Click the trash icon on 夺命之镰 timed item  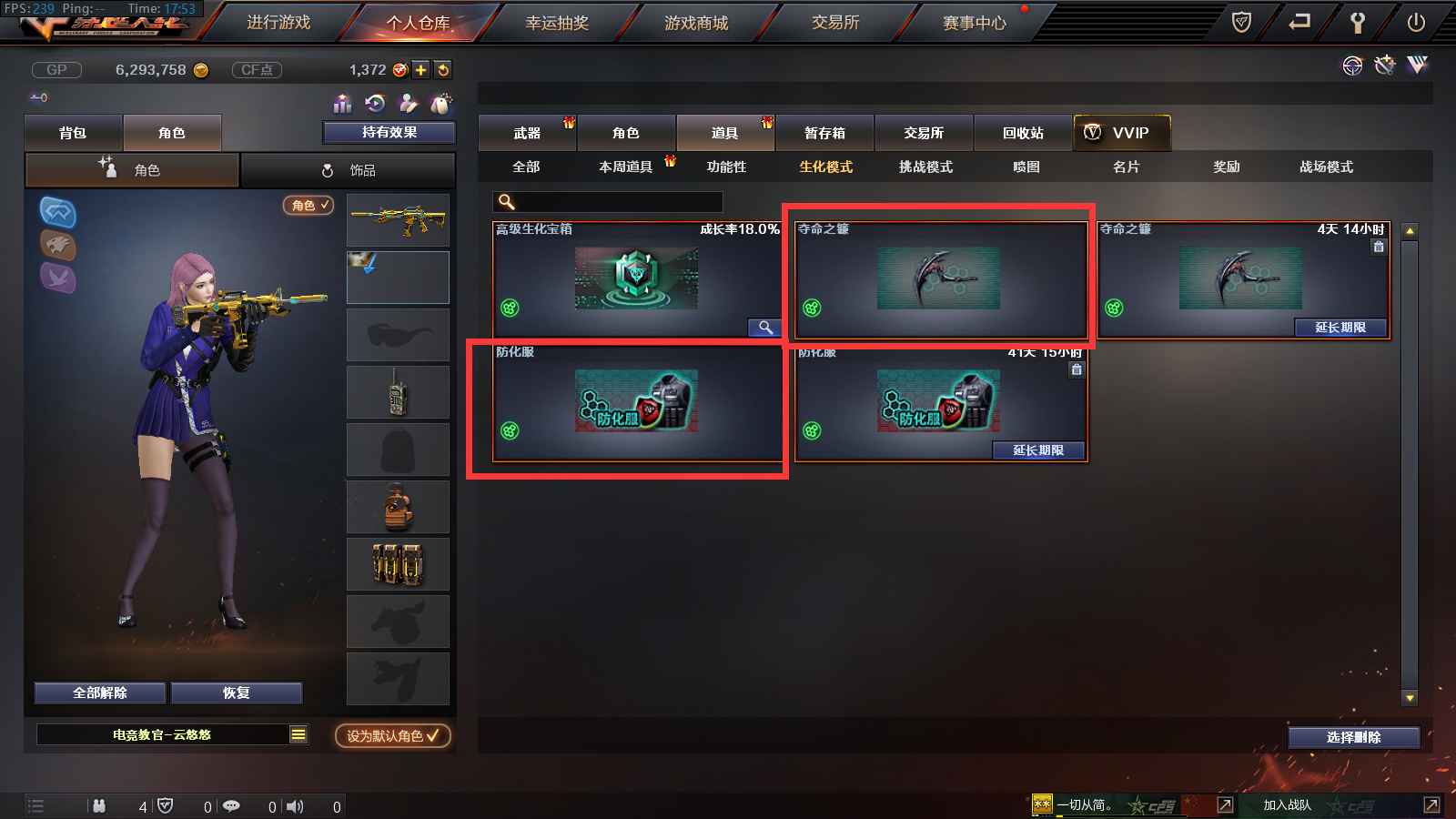click(x=1379, y=247)
